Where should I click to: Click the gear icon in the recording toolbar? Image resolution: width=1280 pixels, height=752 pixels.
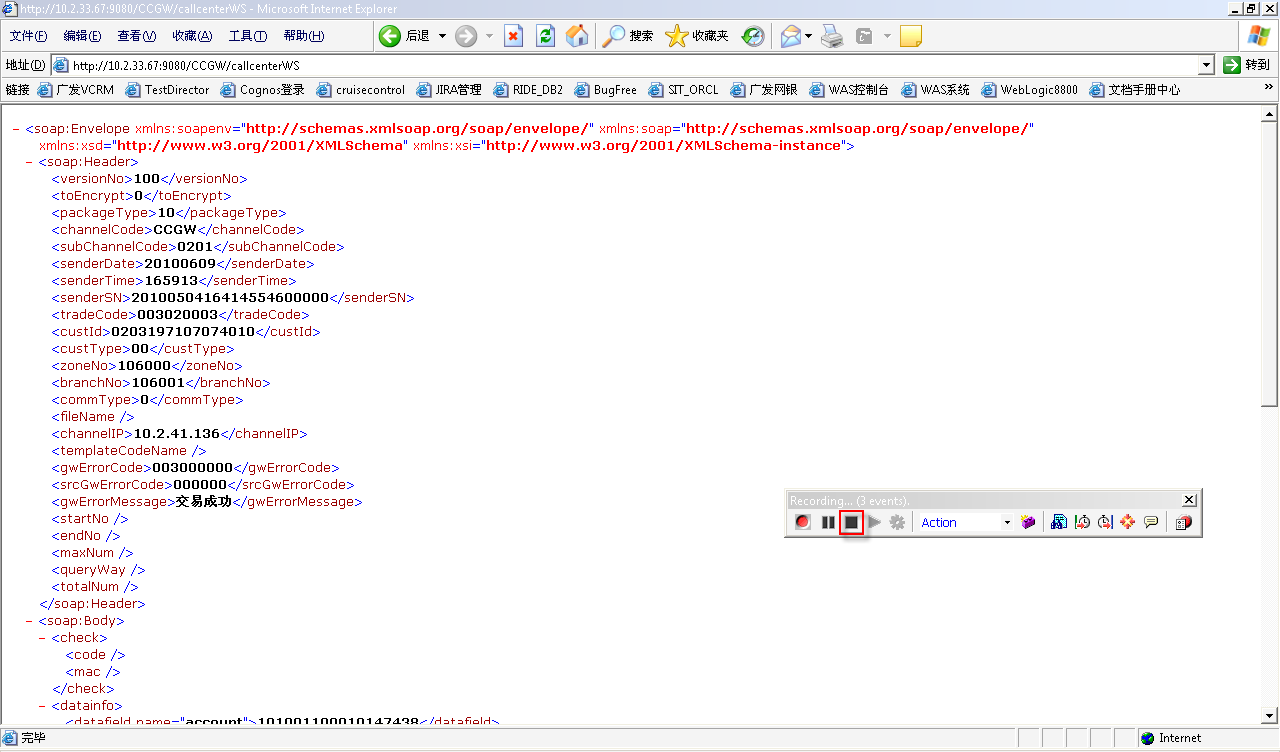click(x=897, y=522)
